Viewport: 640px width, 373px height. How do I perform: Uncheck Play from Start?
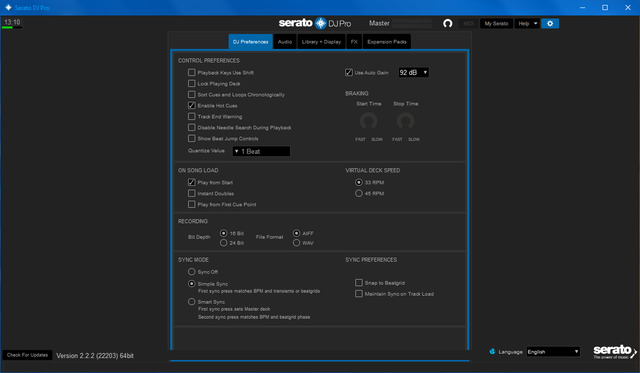(x=191, y=182)
